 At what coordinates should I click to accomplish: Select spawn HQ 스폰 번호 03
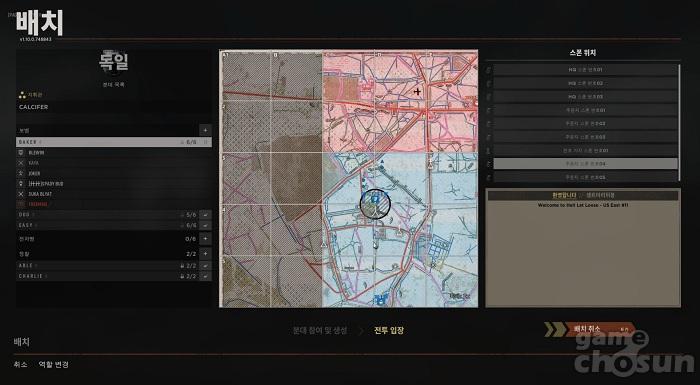point(585,96)
